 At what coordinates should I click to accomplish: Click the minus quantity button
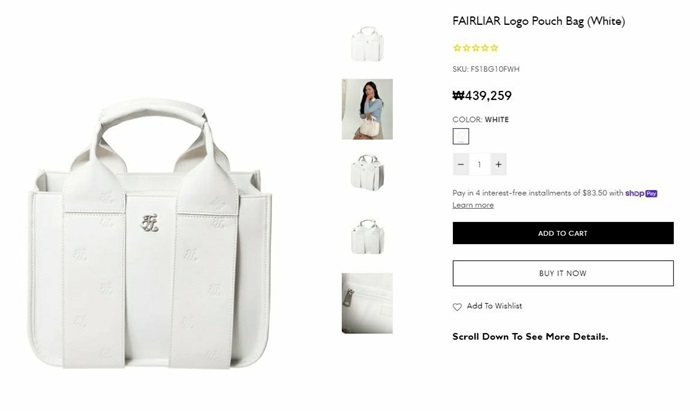tap(461, 164)
